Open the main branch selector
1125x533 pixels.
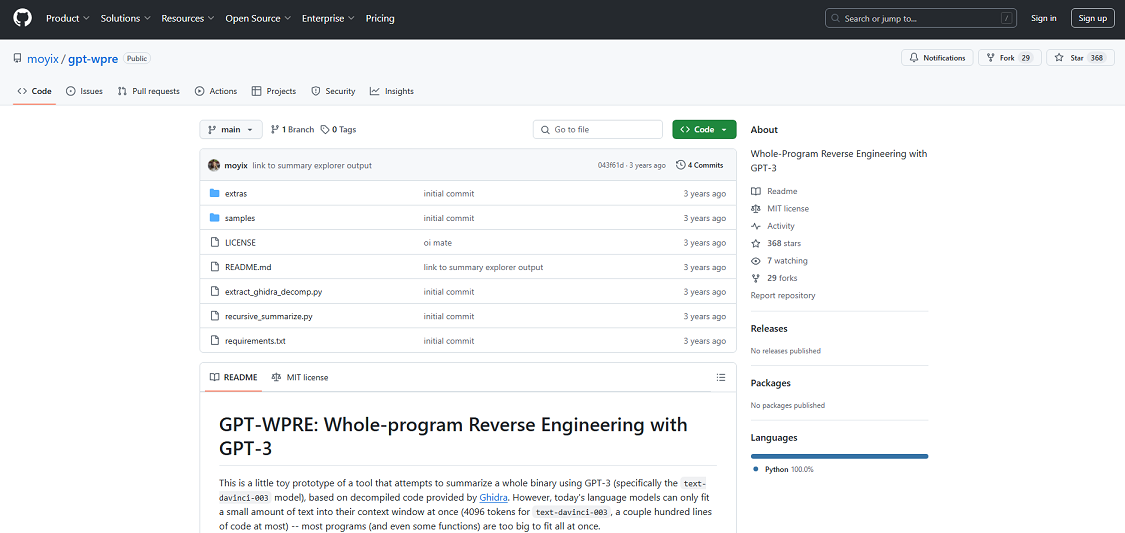point(231,130)
